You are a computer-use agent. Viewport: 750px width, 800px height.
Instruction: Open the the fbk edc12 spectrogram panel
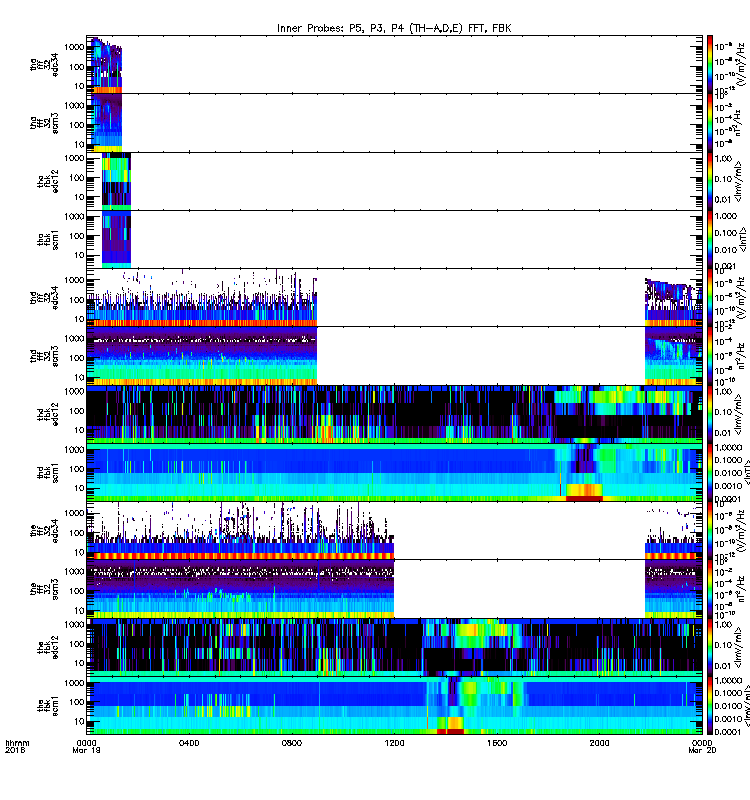[394, 647]
